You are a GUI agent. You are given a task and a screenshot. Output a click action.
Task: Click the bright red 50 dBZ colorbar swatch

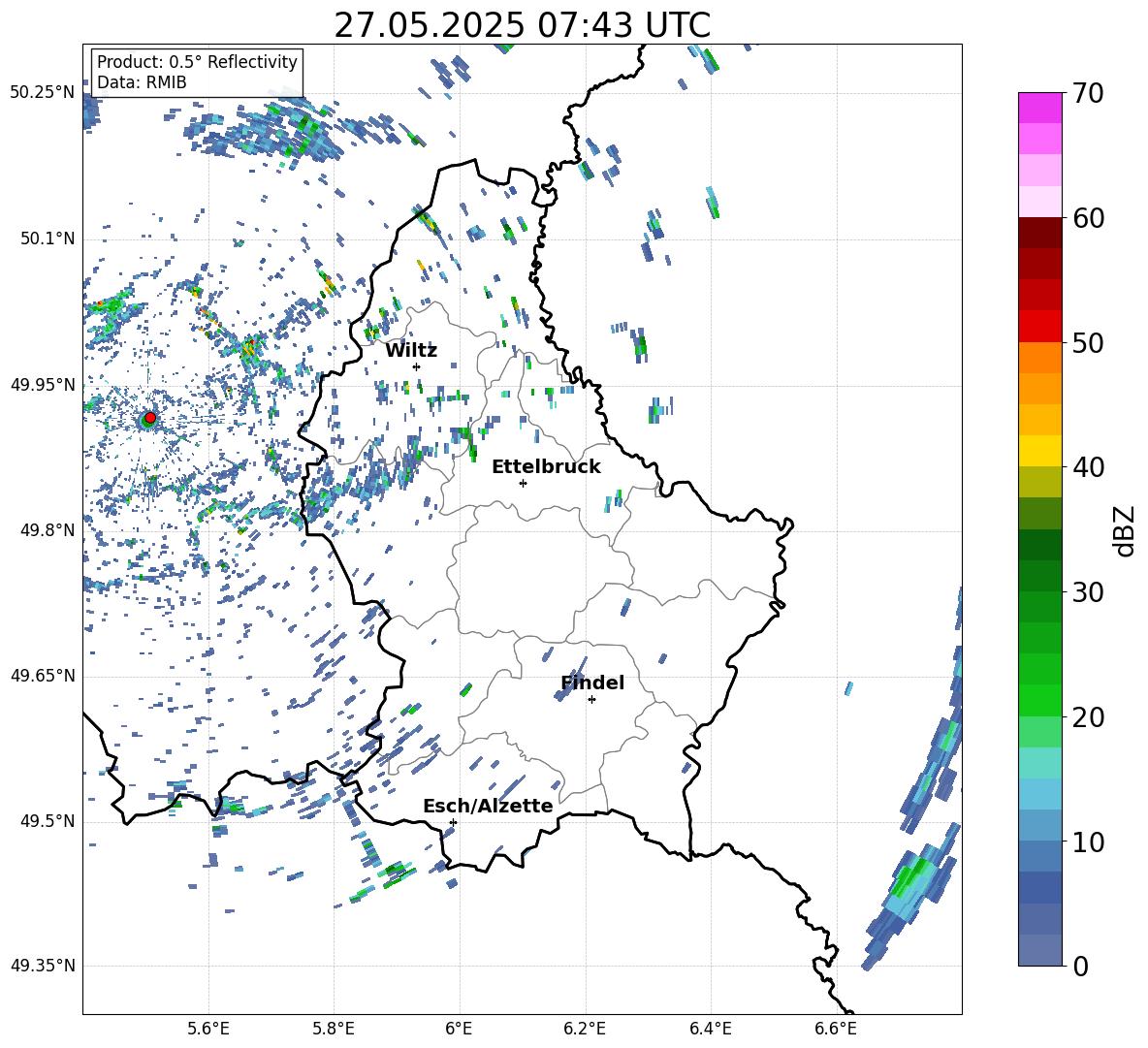(1039, 327)
